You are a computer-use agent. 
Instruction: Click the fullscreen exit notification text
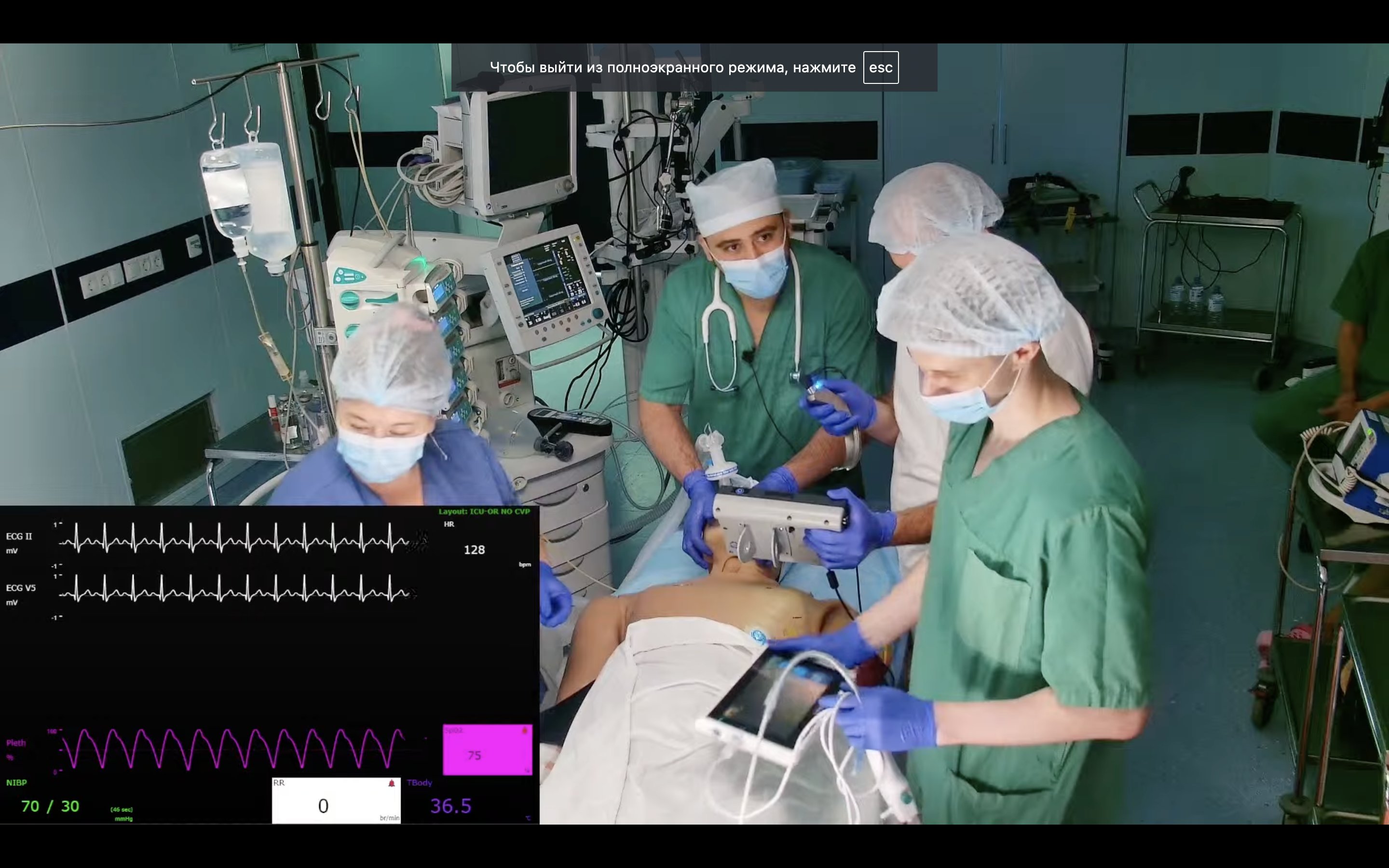pos(672,68)
